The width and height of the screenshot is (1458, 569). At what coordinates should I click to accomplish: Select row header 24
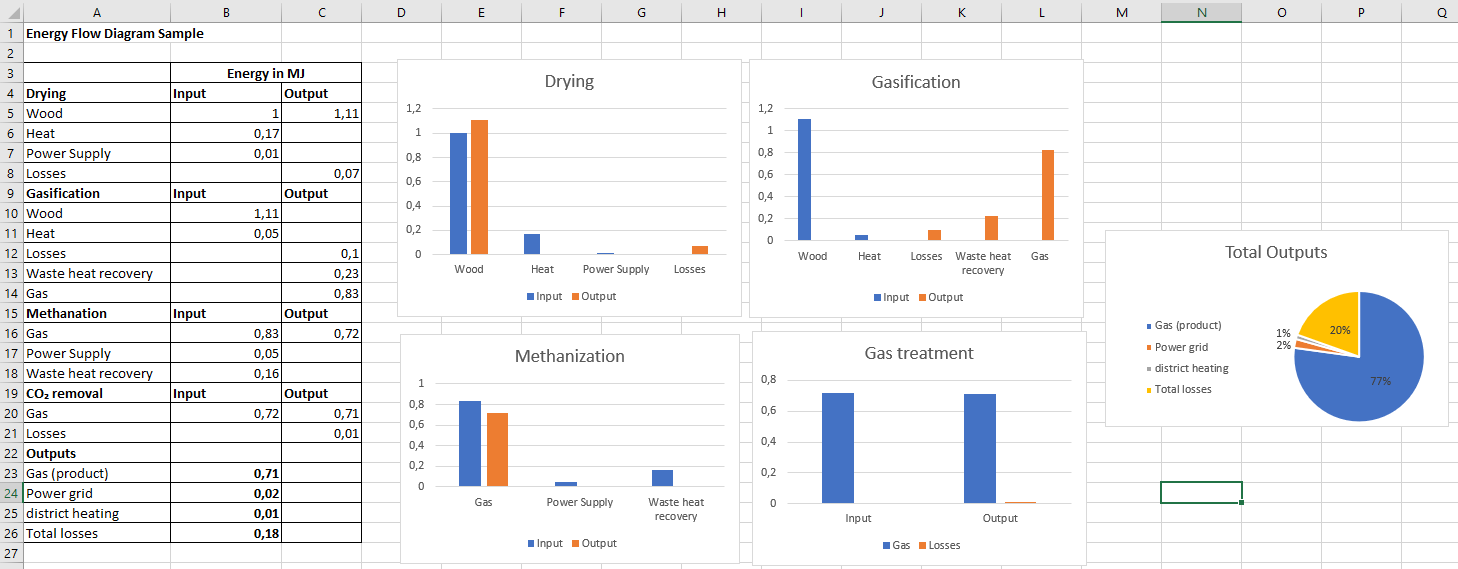(x=11, y=493)
